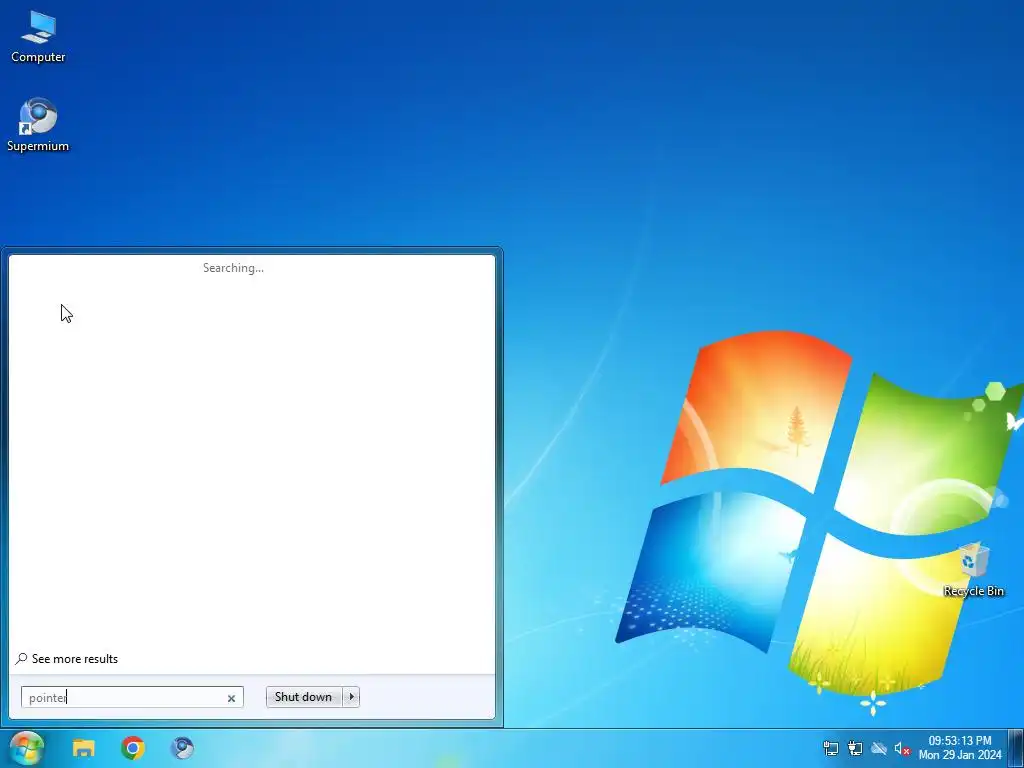Click in the Start menu search field
Viewport: 1024px width, 768px height.
(x=132, y=697)
